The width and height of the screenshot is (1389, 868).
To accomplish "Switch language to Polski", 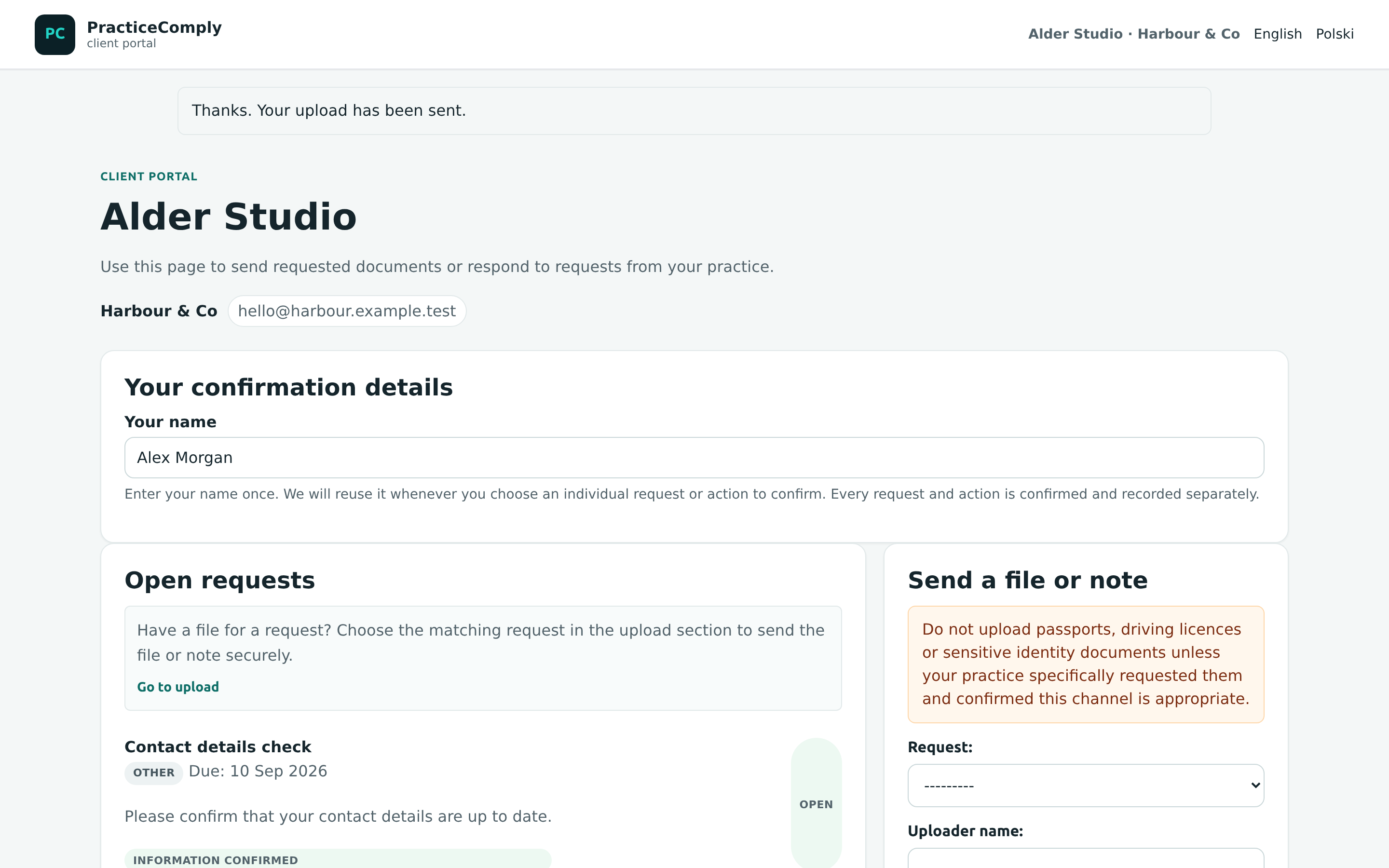I will point(1335,34).
